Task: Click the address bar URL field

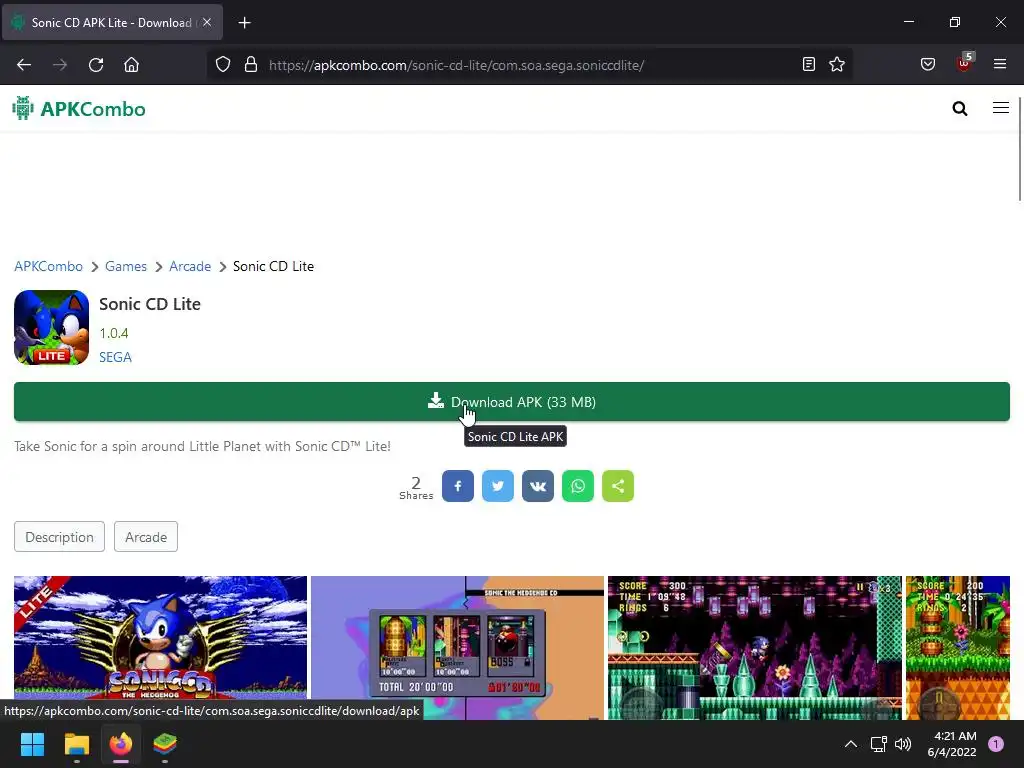Action: (x=529, y=65)
